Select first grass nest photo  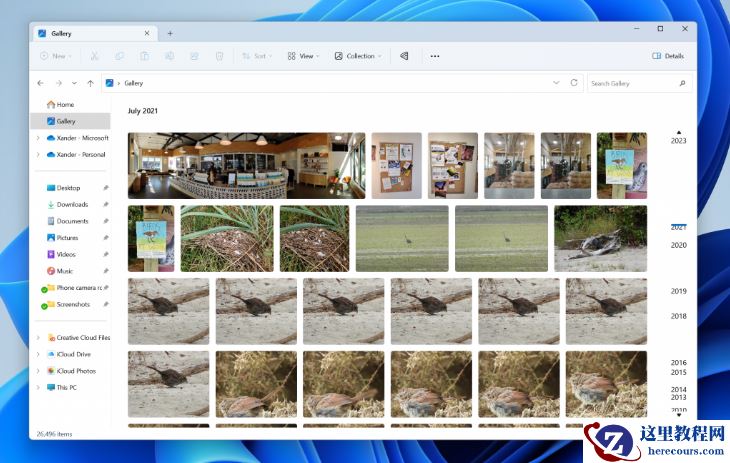227,238
